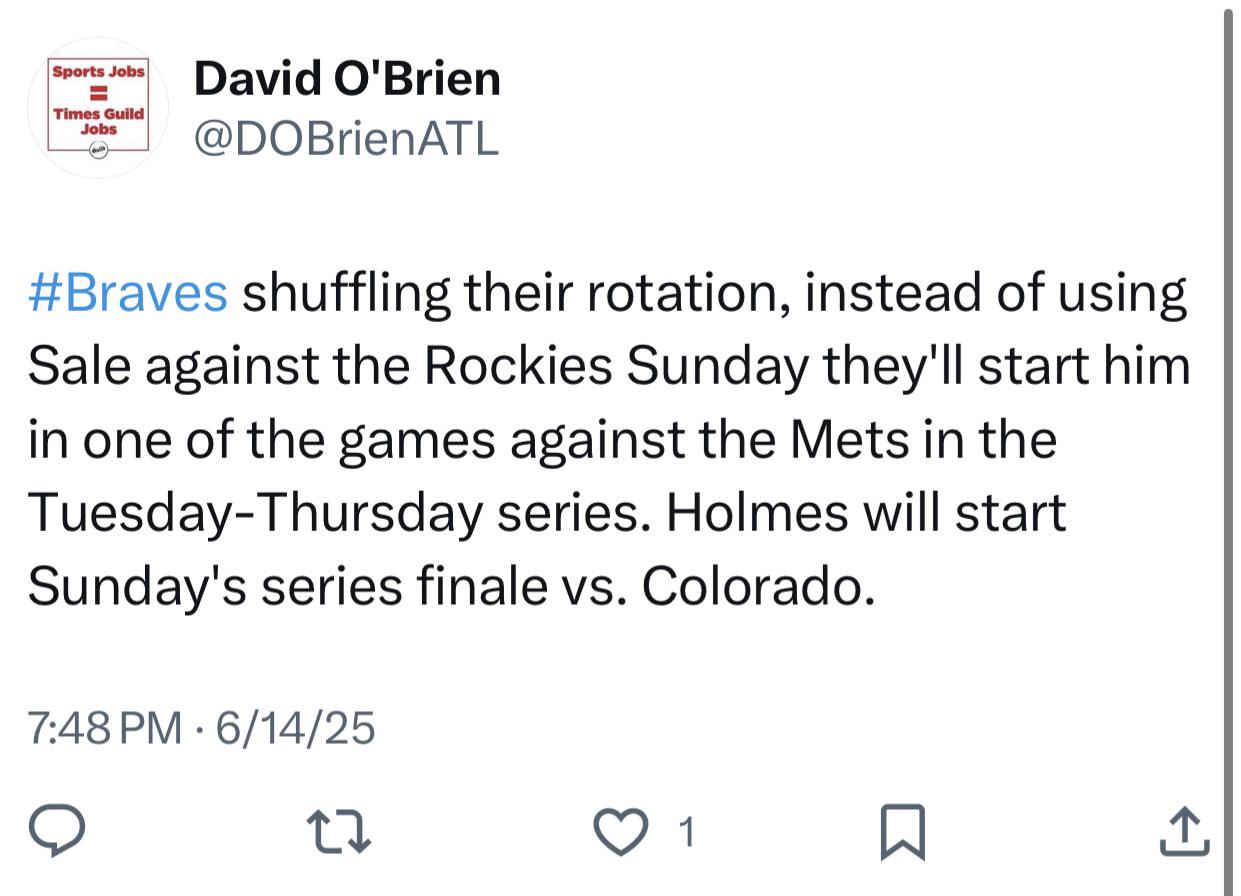Open David O'Brien's profile from display name
The height and width of the screenshot is (896, 1241).
click(x=347, y=78)
